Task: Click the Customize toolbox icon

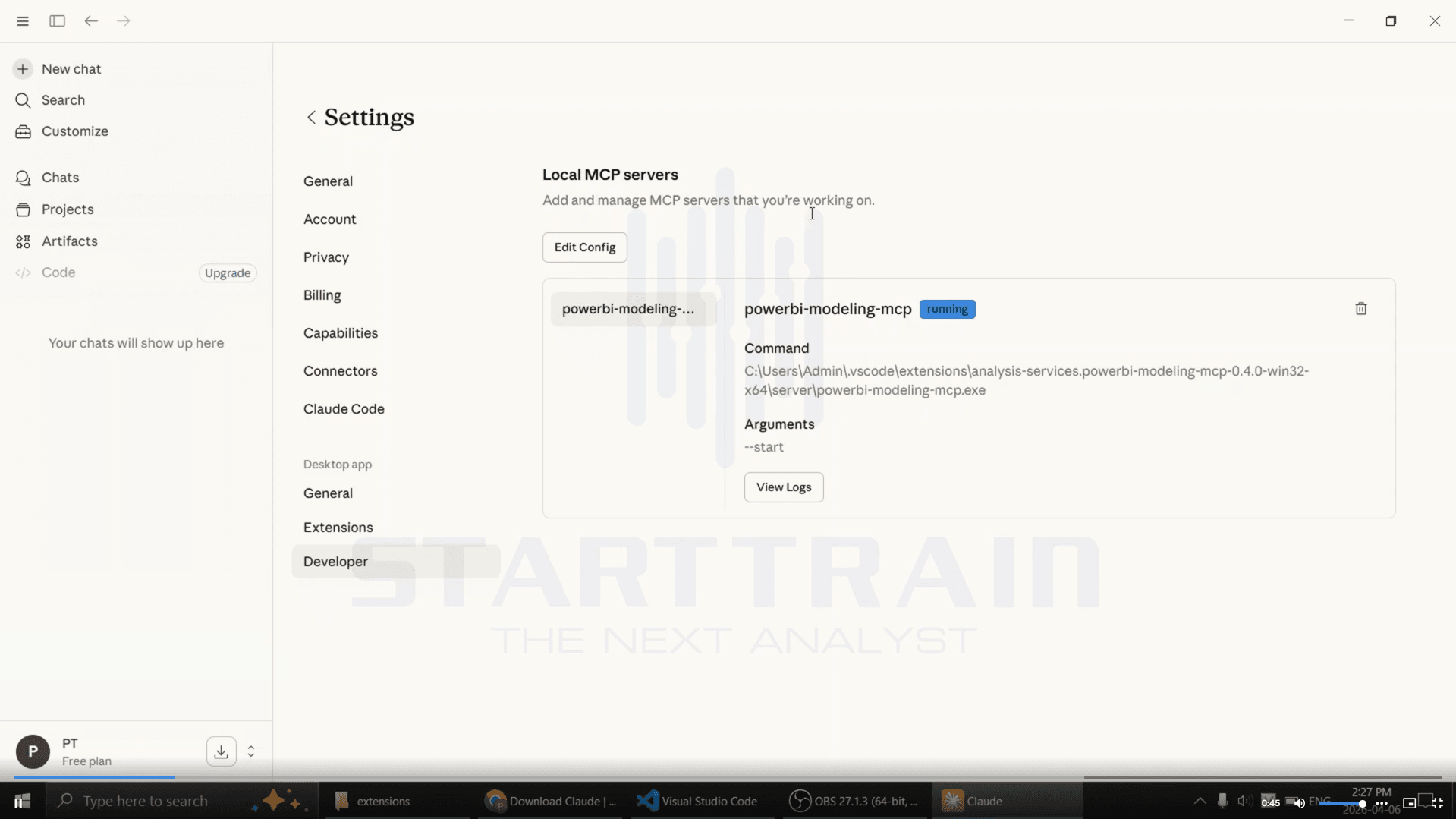Action: tap(23, 131)
